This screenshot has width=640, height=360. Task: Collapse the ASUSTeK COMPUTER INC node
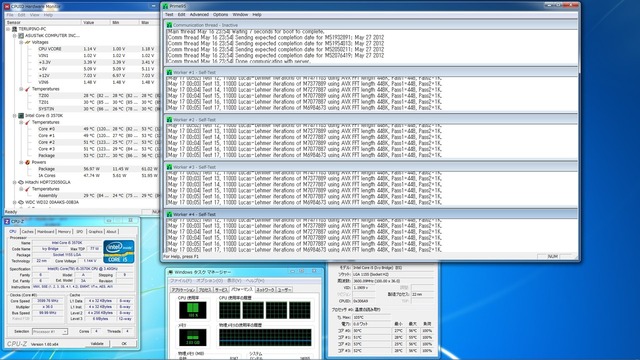15,36
